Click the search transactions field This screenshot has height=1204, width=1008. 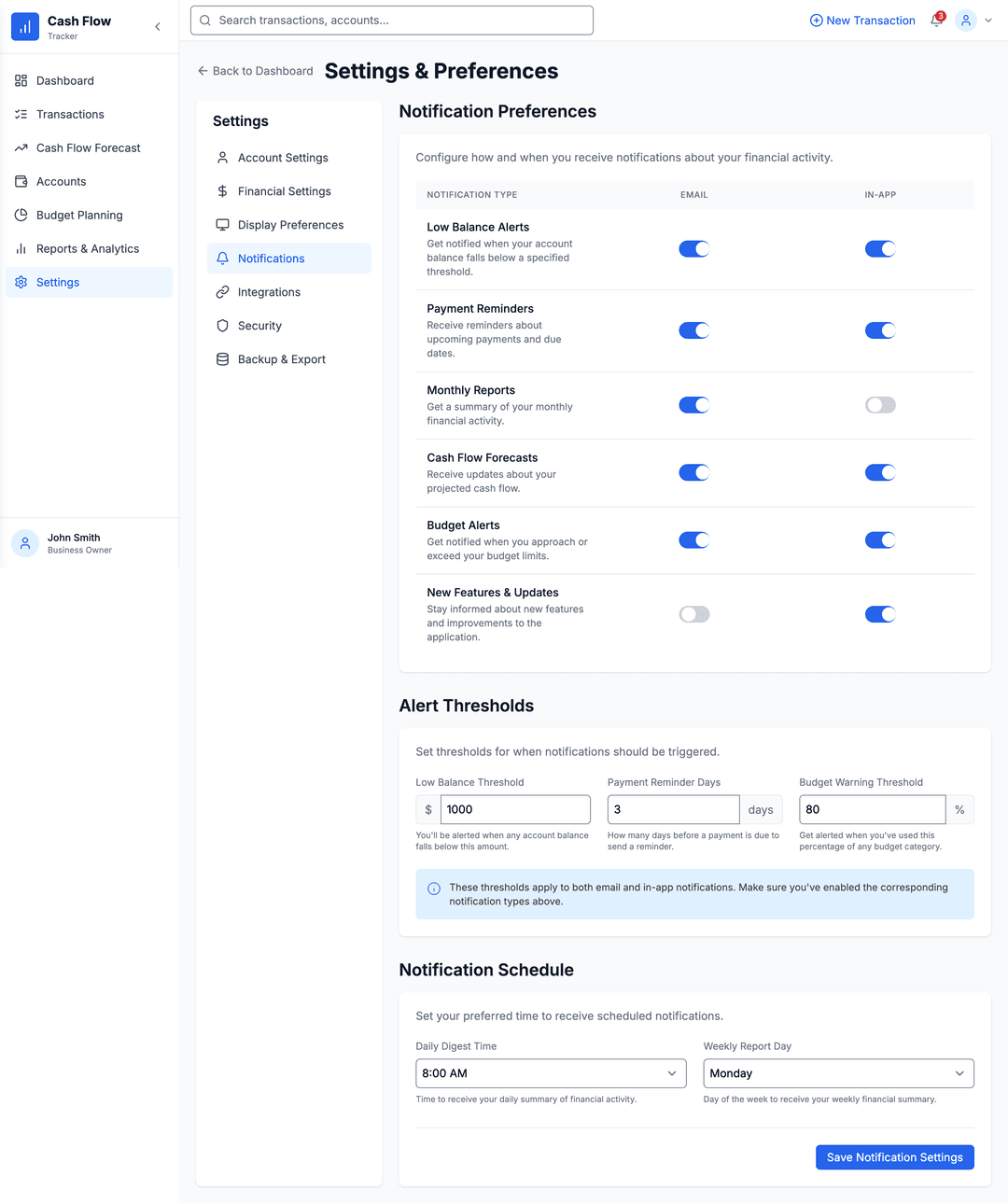click(392, 21)
